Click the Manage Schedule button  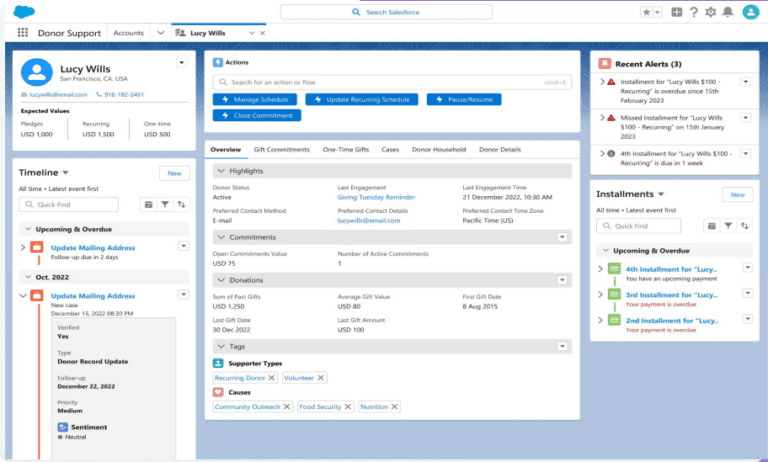(x=255, y=99)
